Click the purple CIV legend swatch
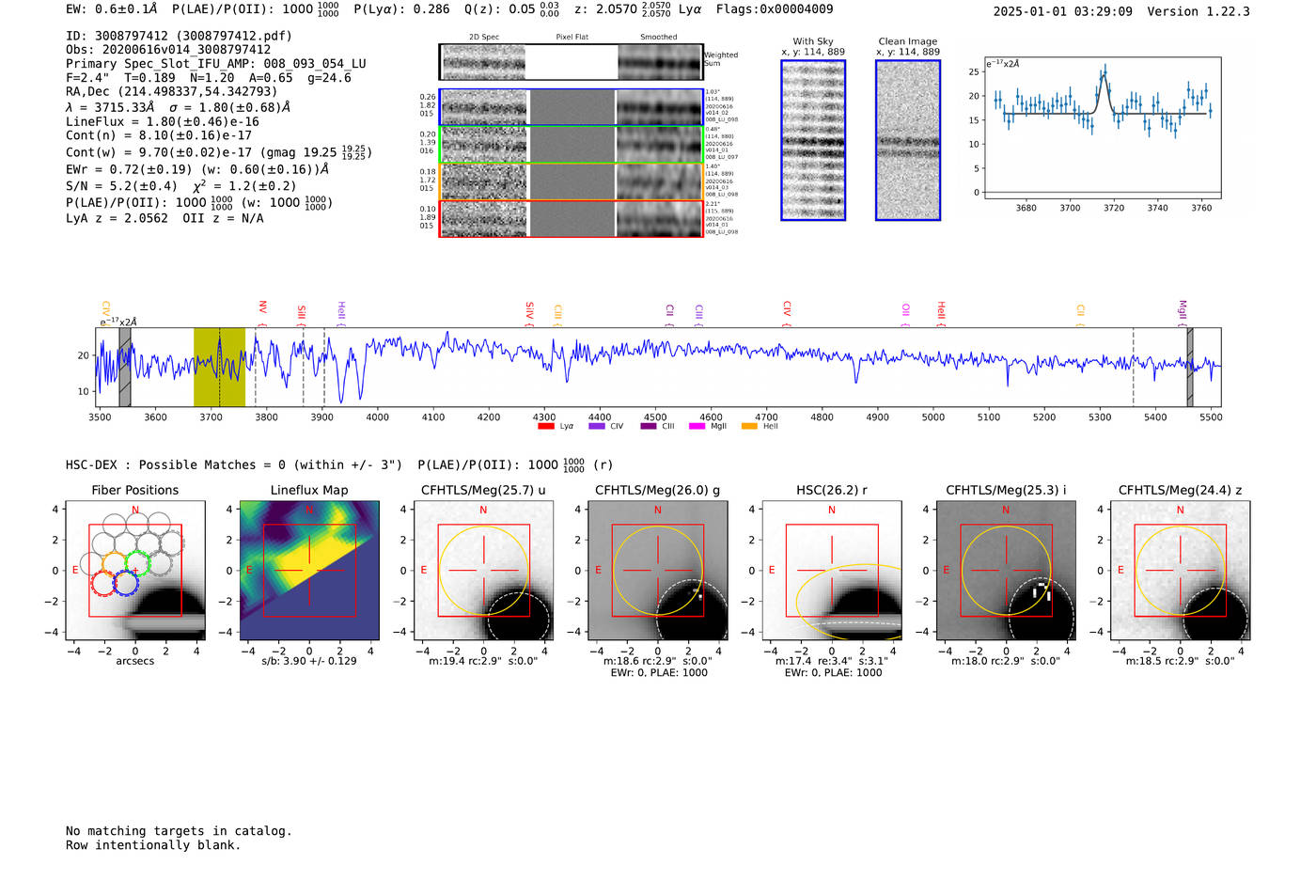Viewport: 1316px width, 896px height. (596, 427)
